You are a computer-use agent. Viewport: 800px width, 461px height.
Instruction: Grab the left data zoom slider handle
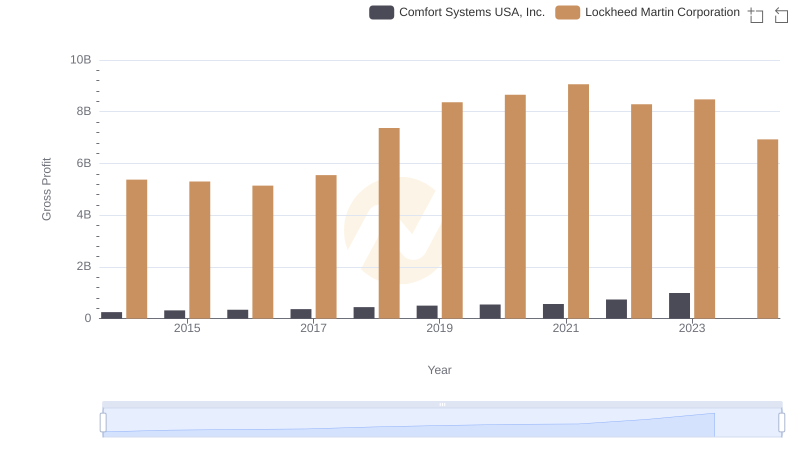click(x=103, y=423)
